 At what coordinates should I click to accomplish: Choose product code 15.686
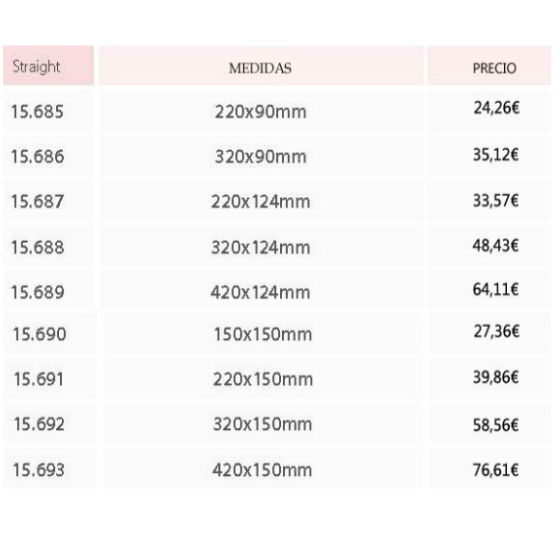(x=38, y=156)
